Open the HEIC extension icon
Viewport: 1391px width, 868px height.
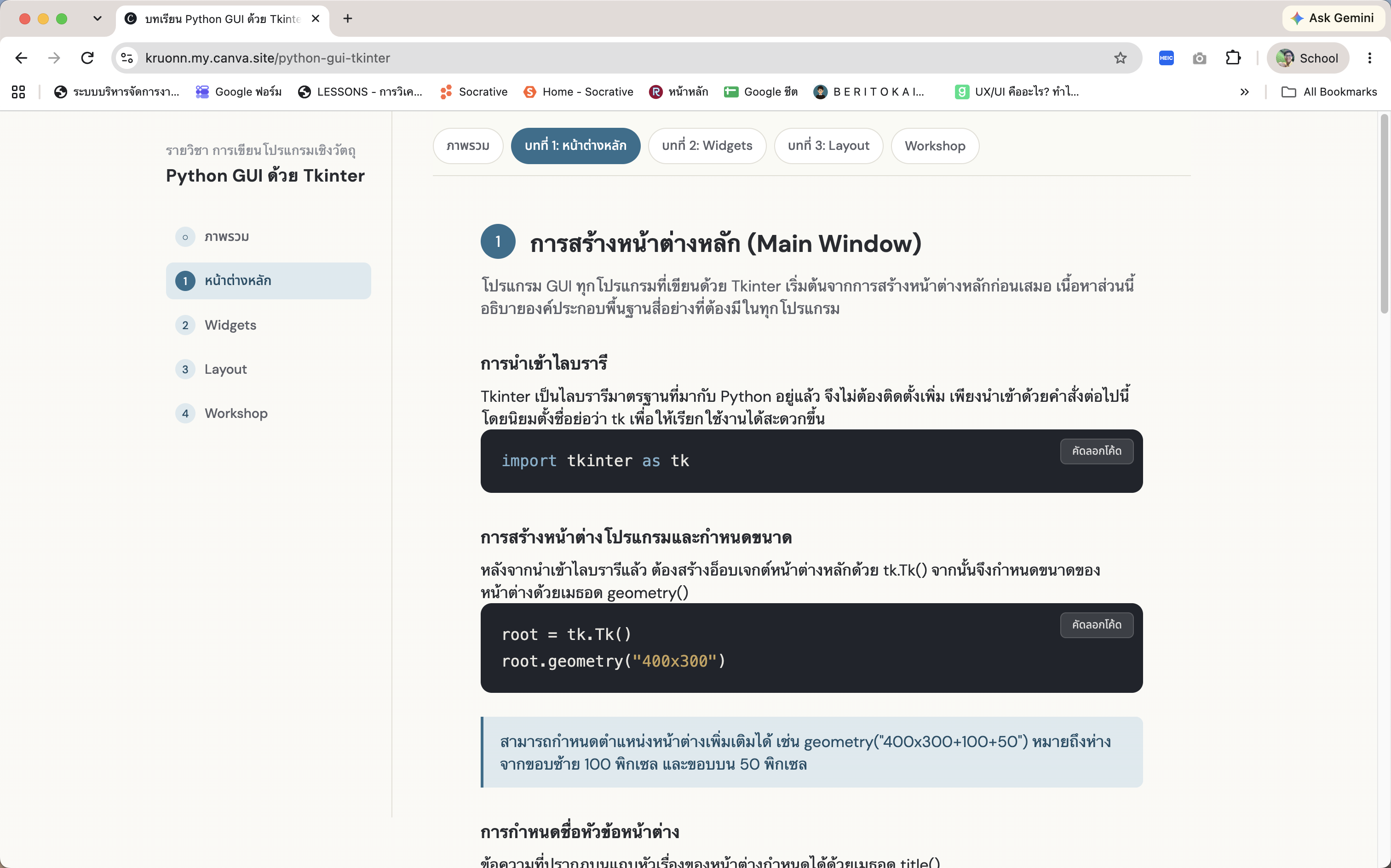1166,58
